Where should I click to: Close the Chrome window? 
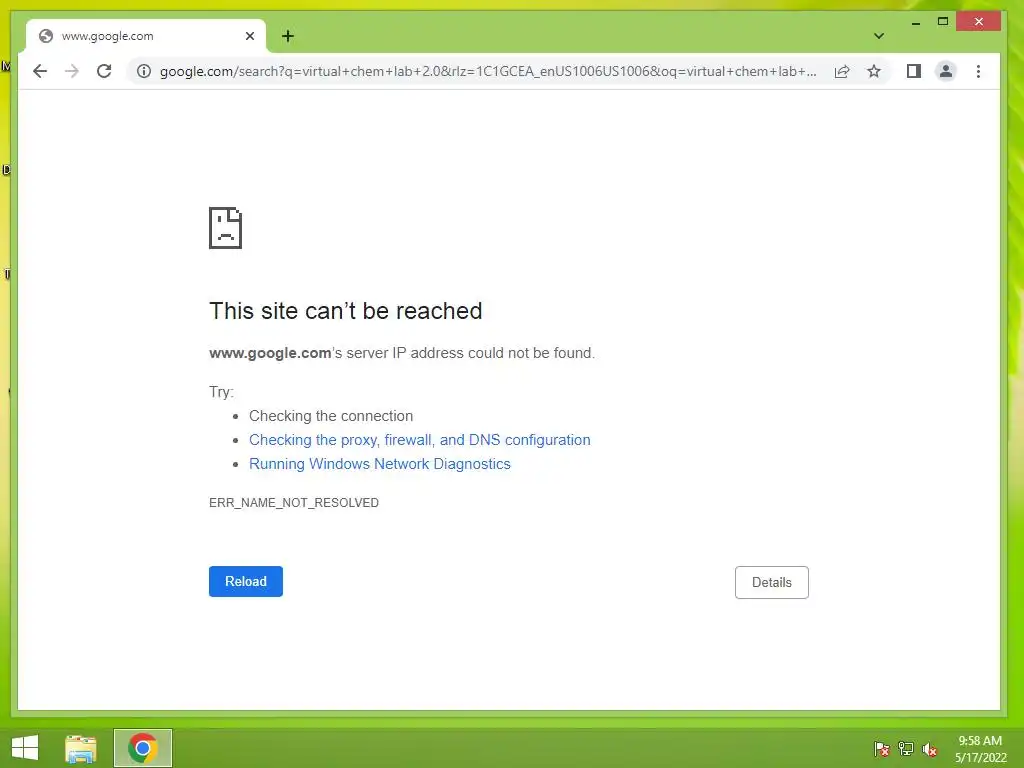(x=978, y=22)
